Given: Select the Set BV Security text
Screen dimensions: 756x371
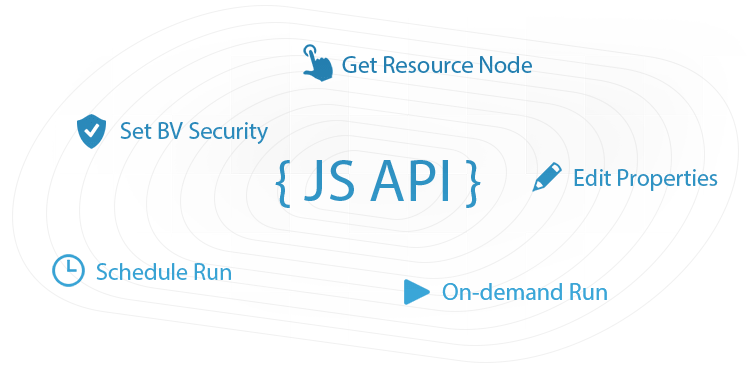Looking at the screenshot, I should [x=194, y=131].
